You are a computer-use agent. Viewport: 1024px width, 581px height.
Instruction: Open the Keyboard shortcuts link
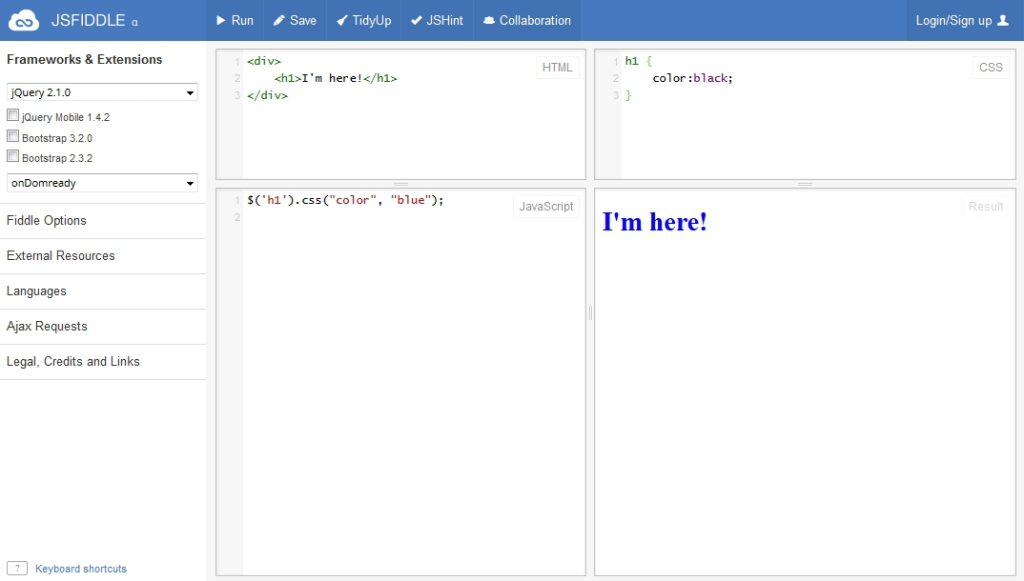(x=81, y=568)
